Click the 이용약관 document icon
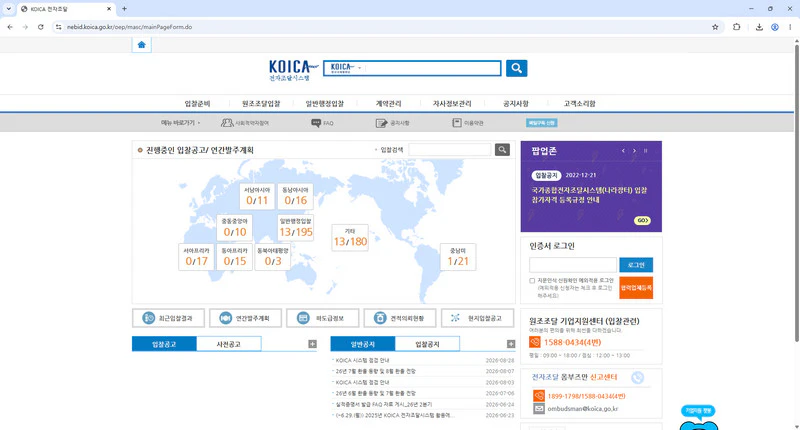This screenshot has width=800, height=430. pyautogui.click(x=457, y=123)
